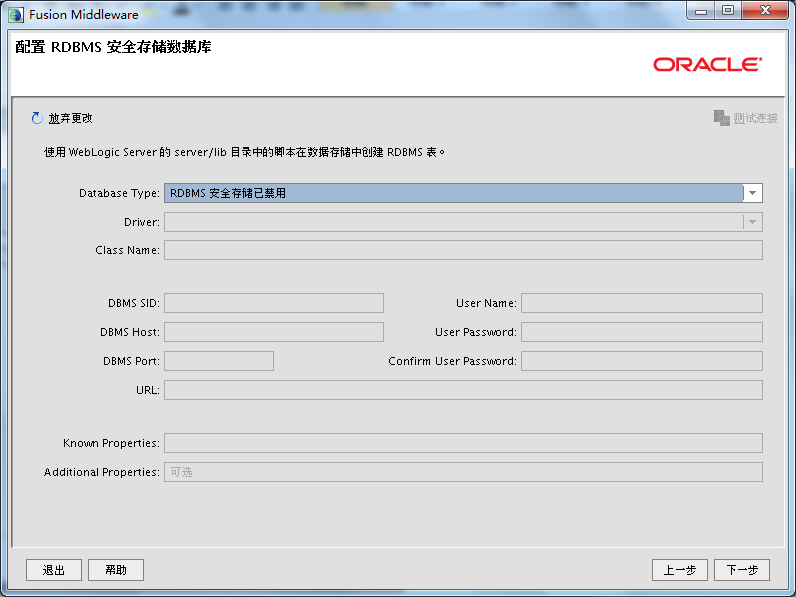Viewport: 796px width, 597px height.
Task: Select the Database Type combo box field
Action: point(463,193)
